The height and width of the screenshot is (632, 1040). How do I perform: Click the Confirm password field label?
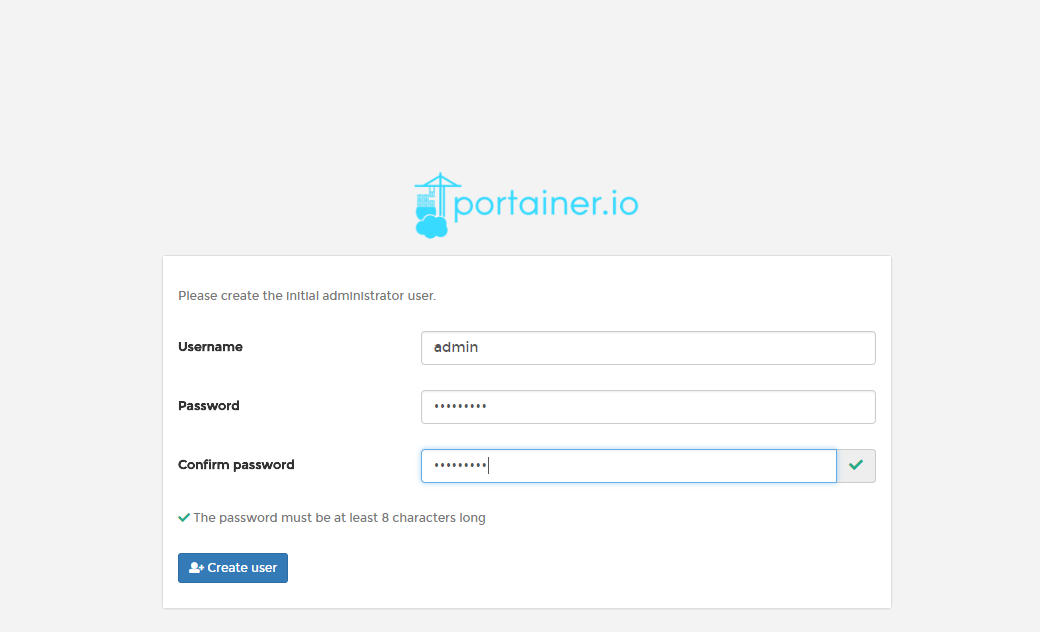(x=236, y=465)
